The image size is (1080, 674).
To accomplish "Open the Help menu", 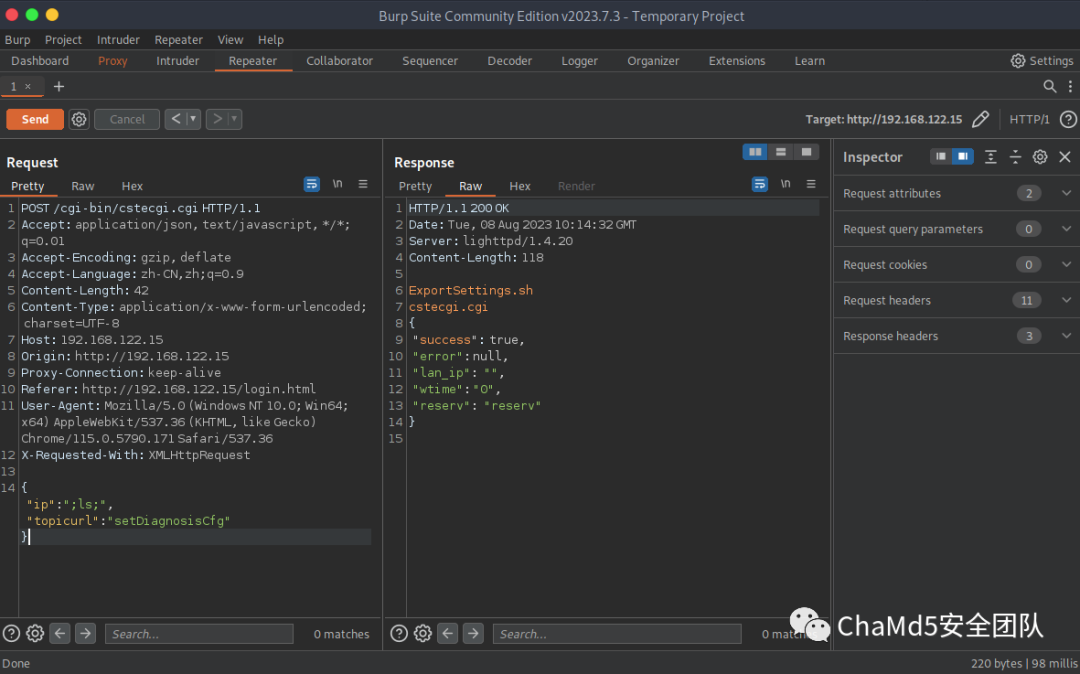I will pos(271,40).
